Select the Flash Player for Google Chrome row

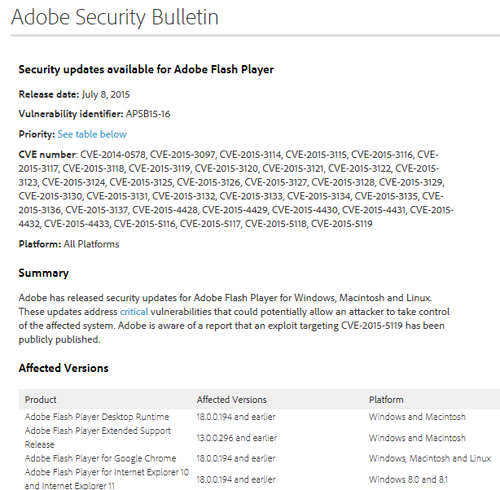coord(259,458)
